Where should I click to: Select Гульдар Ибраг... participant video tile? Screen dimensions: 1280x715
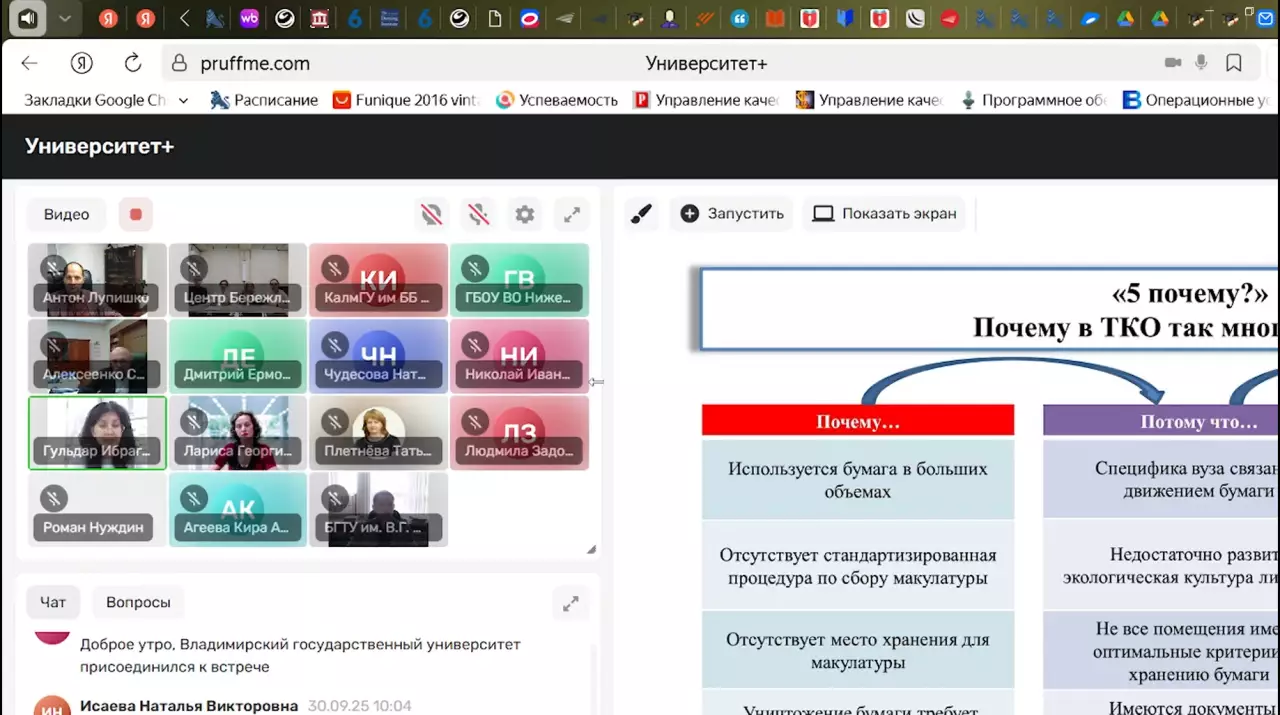click(97, 432)
